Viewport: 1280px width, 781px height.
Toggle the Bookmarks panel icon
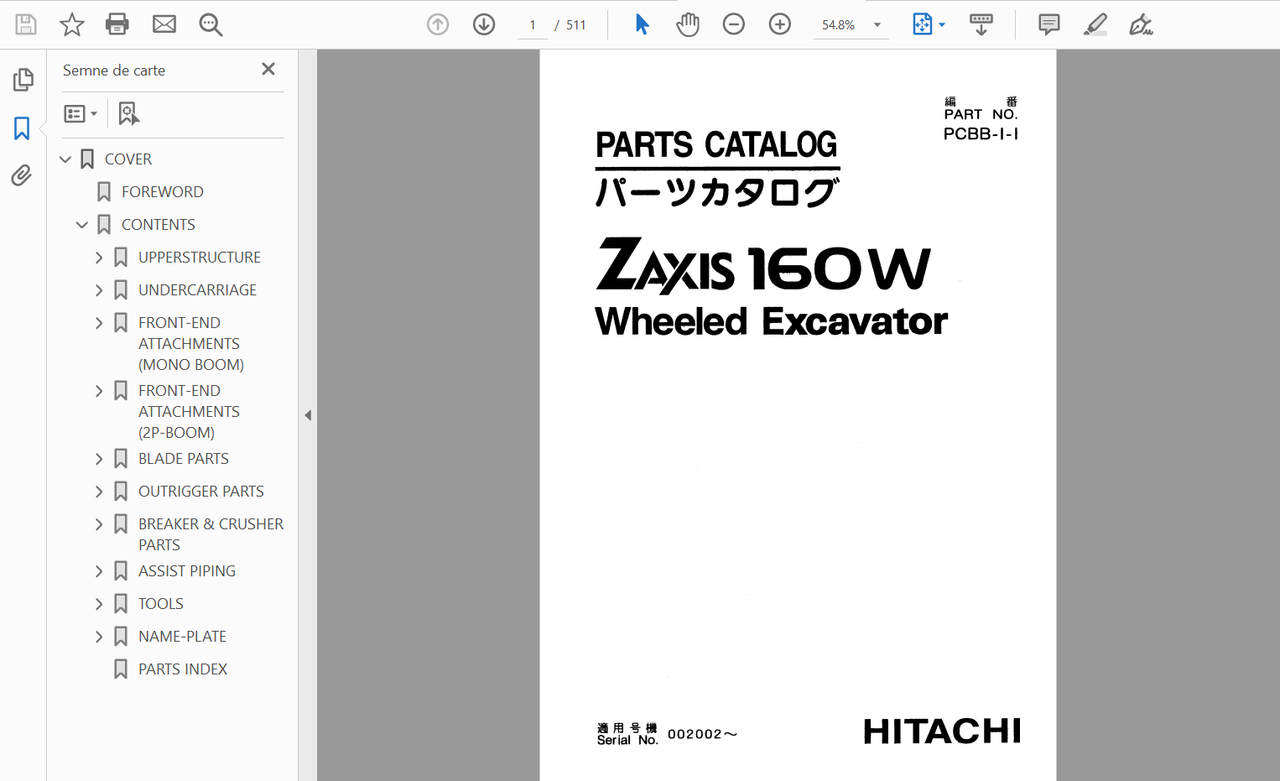[22, 128]
